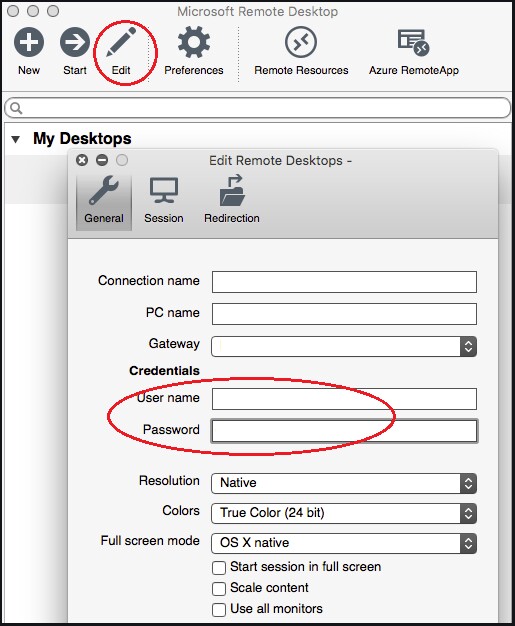Open the Gateway dropdown
Viewport: 515px width, 626px height.
[344, 346]
